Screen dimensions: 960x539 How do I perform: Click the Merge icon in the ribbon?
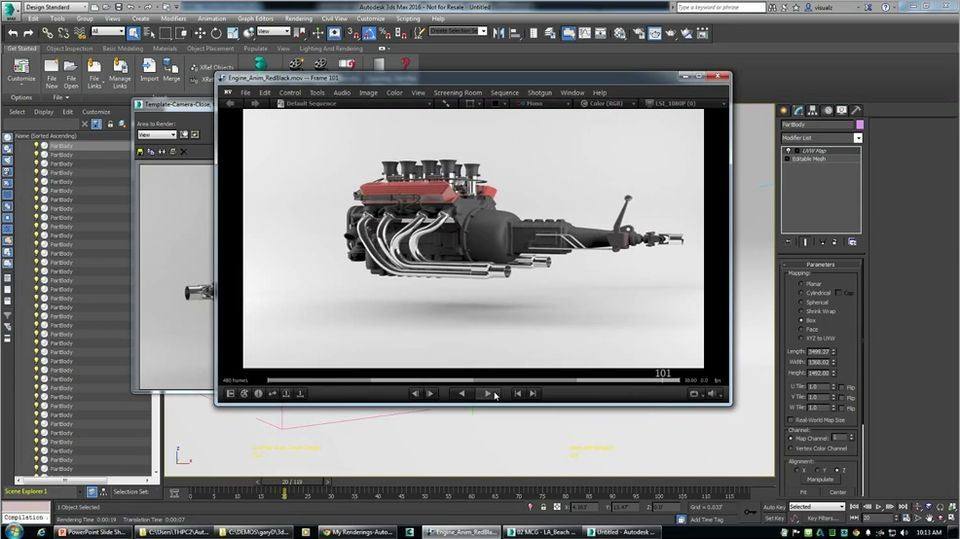[x=172, y=68]
